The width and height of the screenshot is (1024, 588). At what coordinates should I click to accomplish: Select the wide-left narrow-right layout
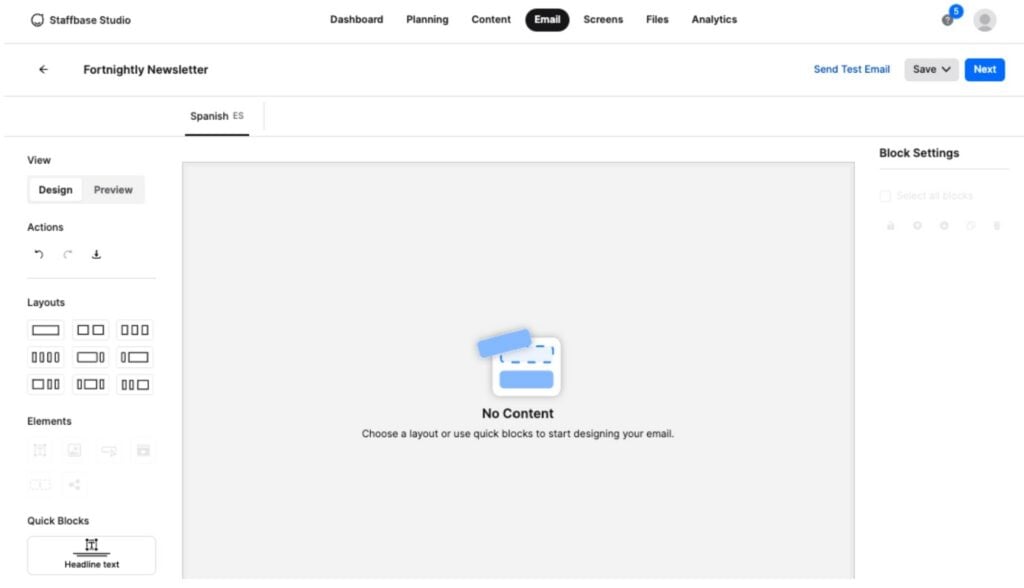click(90, 357)
